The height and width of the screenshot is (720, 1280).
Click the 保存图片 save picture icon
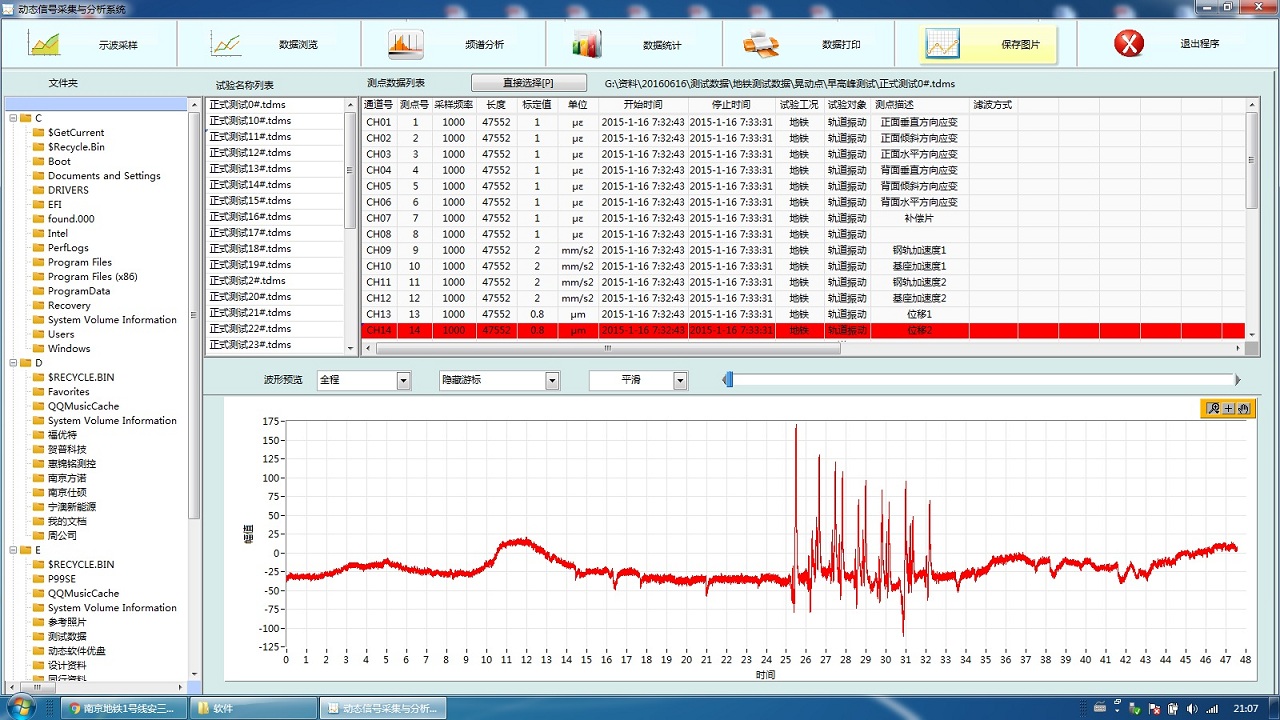(x=942, y=44)
